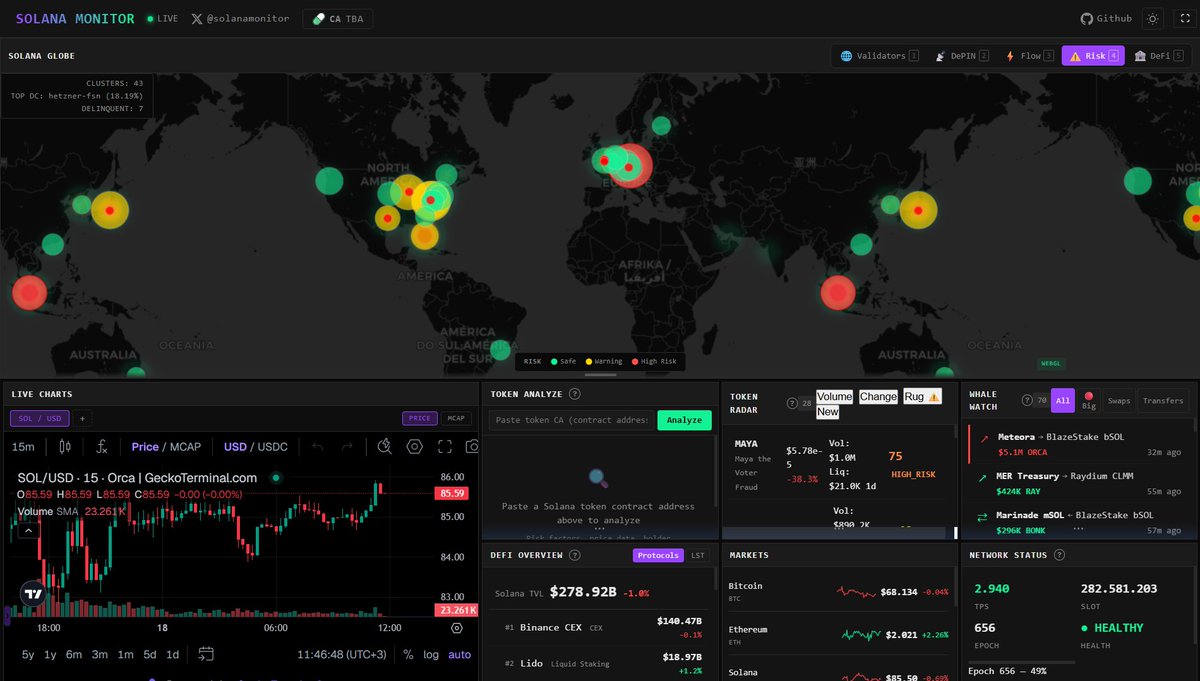This screenshot has width=1200, height=681.
Task: Click the chart undo arrow
Action: [x=318, y=447]
